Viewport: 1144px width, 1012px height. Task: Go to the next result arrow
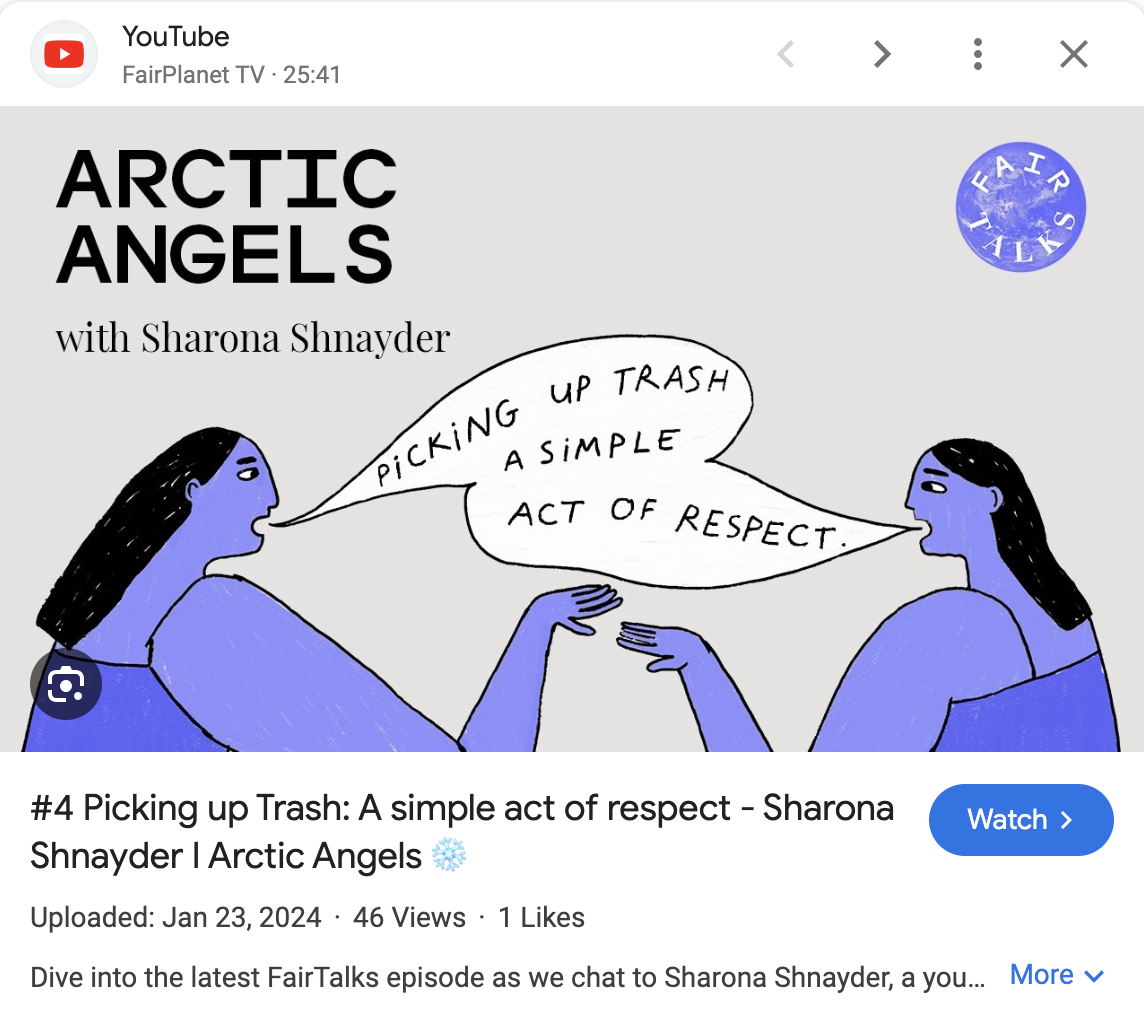882,54
